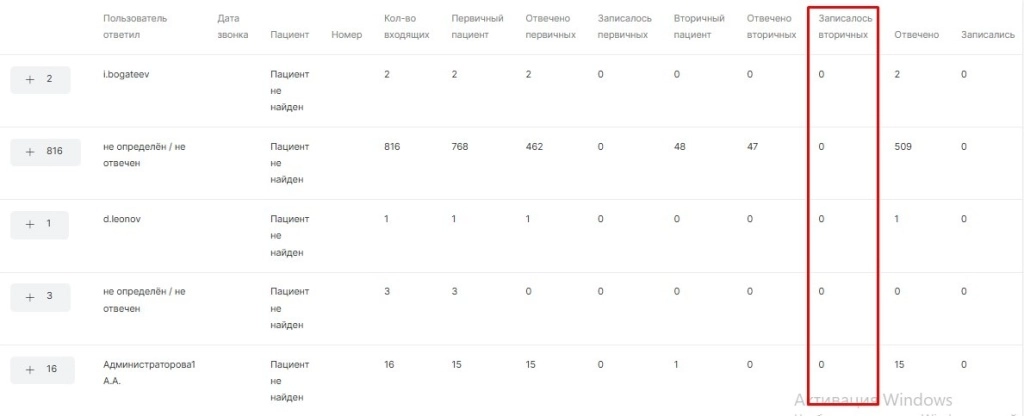This screenshot has width=1024, height=416.
Task: Click the 768 primary patients cell
Action: pos(460,147)
